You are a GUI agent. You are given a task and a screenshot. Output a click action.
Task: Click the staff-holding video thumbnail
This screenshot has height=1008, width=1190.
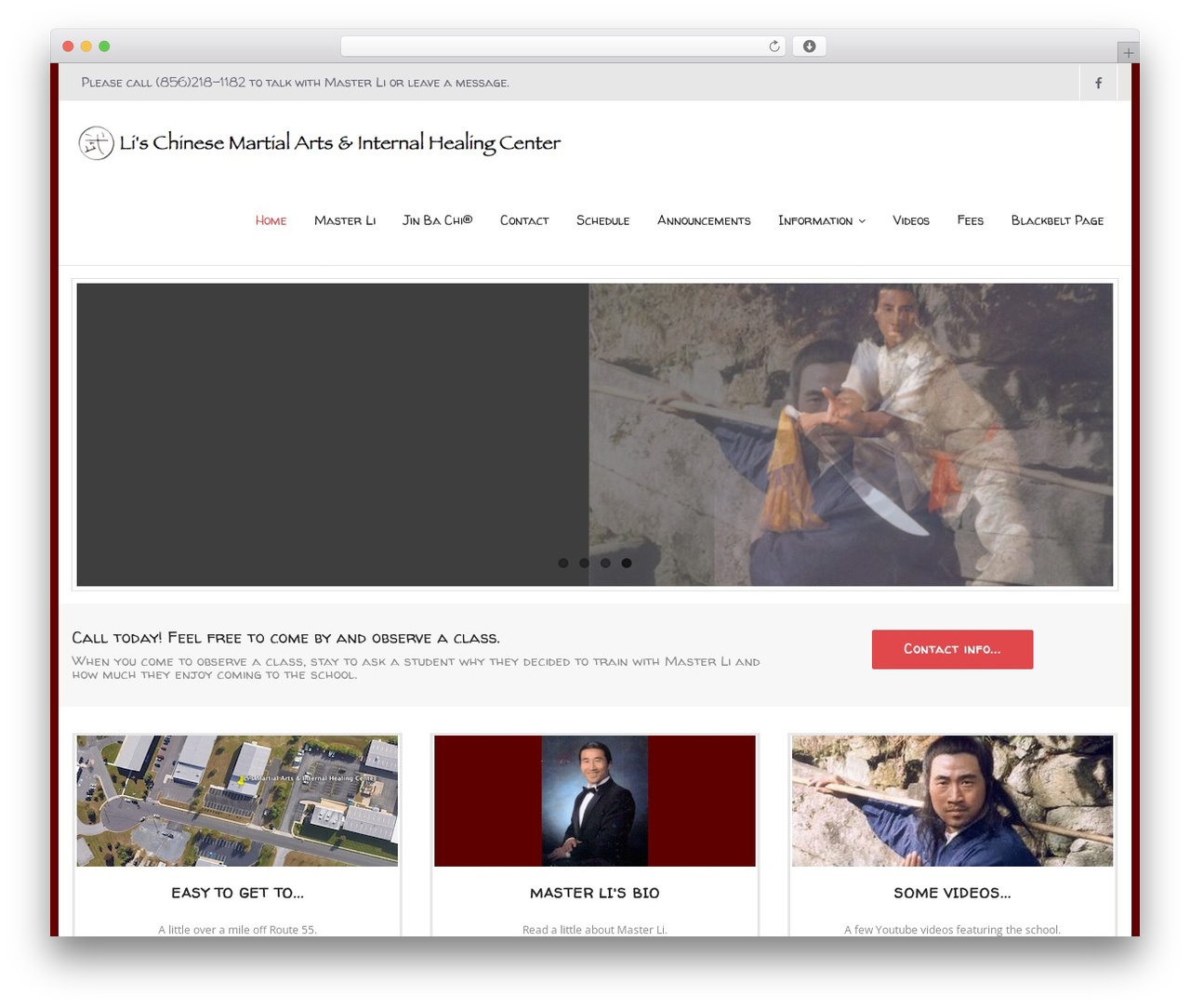coord(952,801)
